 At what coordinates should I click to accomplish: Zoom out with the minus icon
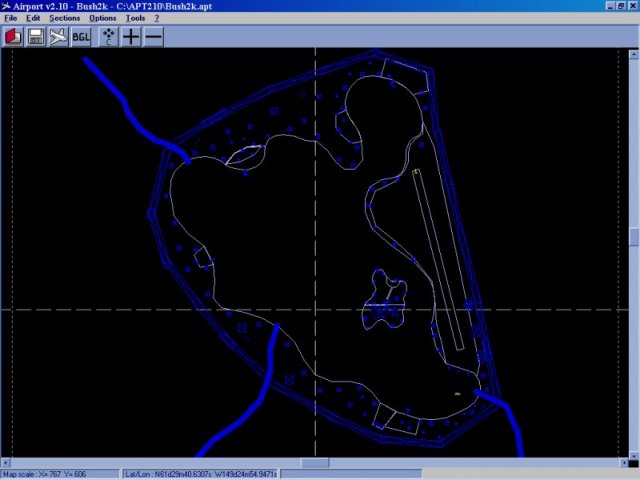tap(153, 37)
